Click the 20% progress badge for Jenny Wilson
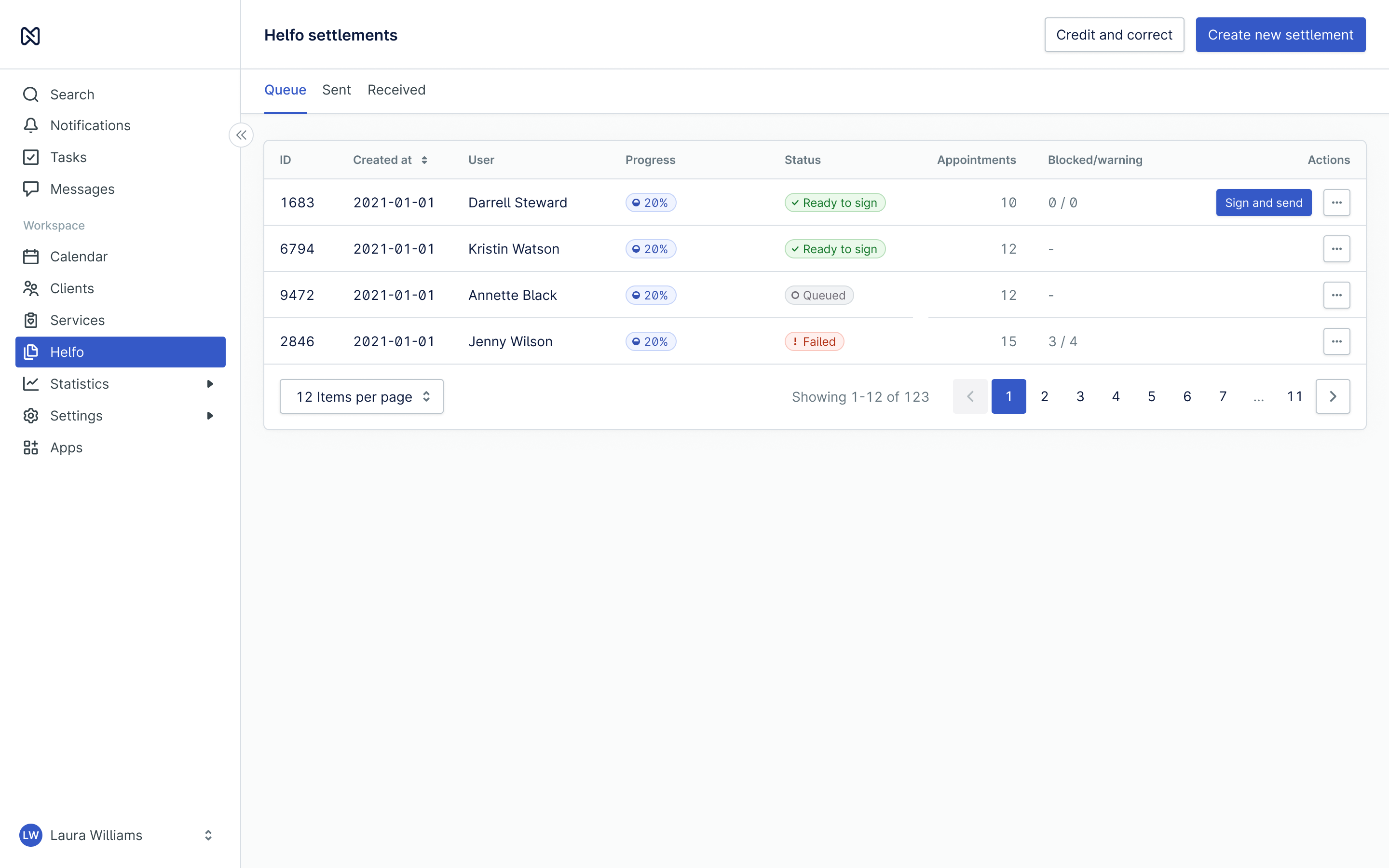This screenshot has width=1389, height=868. (651, 341)
